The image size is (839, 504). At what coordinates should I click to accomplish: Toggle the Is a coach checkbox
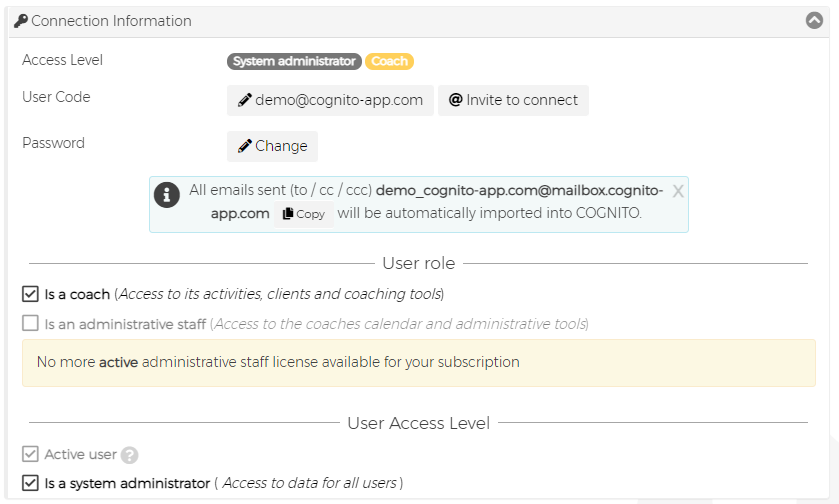(31, 294)
